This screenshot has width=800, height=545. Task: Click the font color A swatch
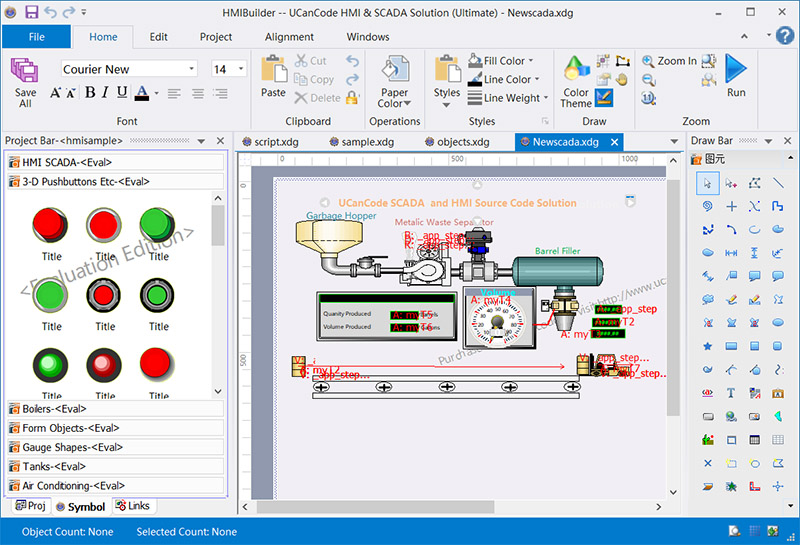tap(142, 93)
